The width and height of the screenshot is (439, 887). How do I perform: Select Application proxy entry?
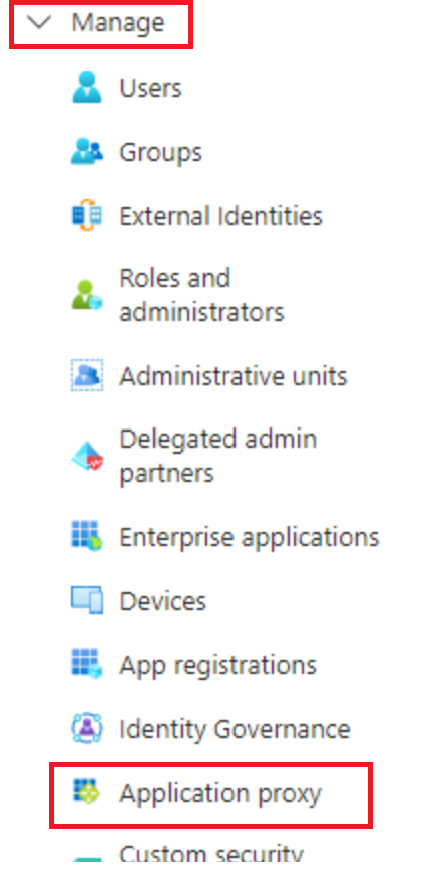[221, 794]
